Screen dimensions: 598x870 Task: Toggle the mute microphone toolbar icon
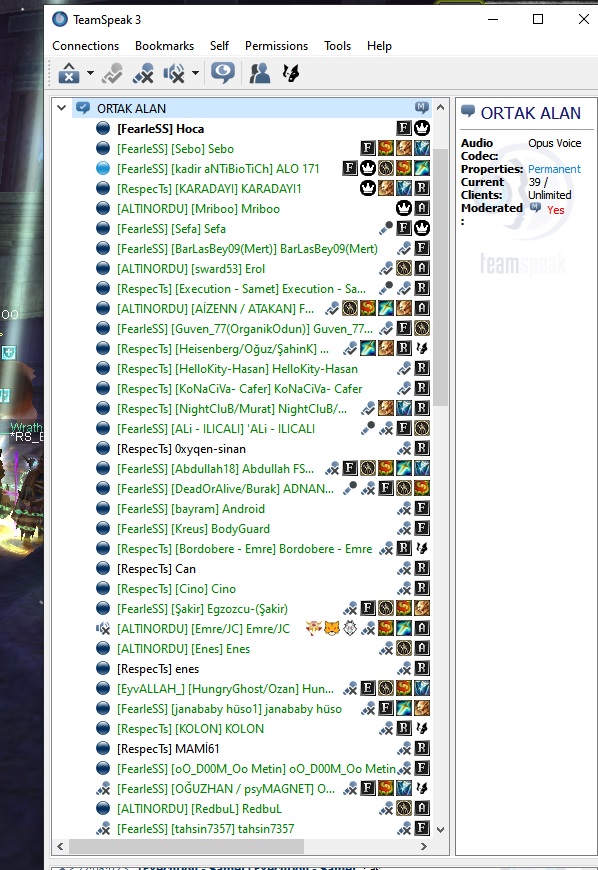[143, 73]
